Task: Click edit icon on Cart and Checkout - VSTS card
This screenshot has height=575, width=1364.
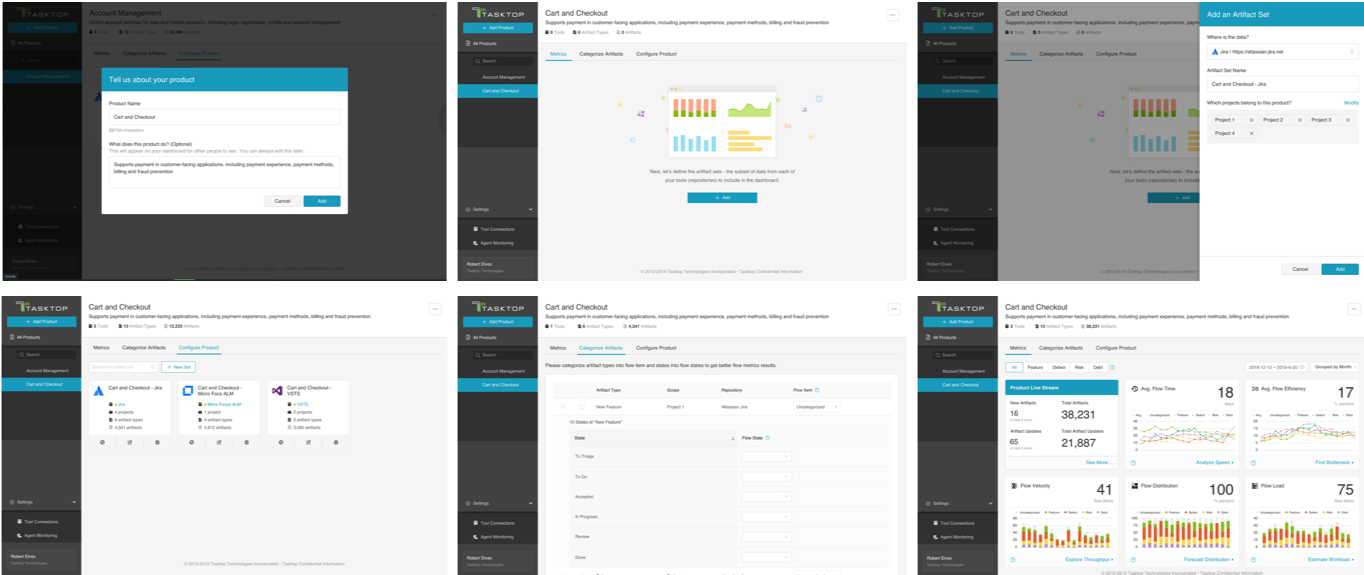Action: [x=308, y=442]
